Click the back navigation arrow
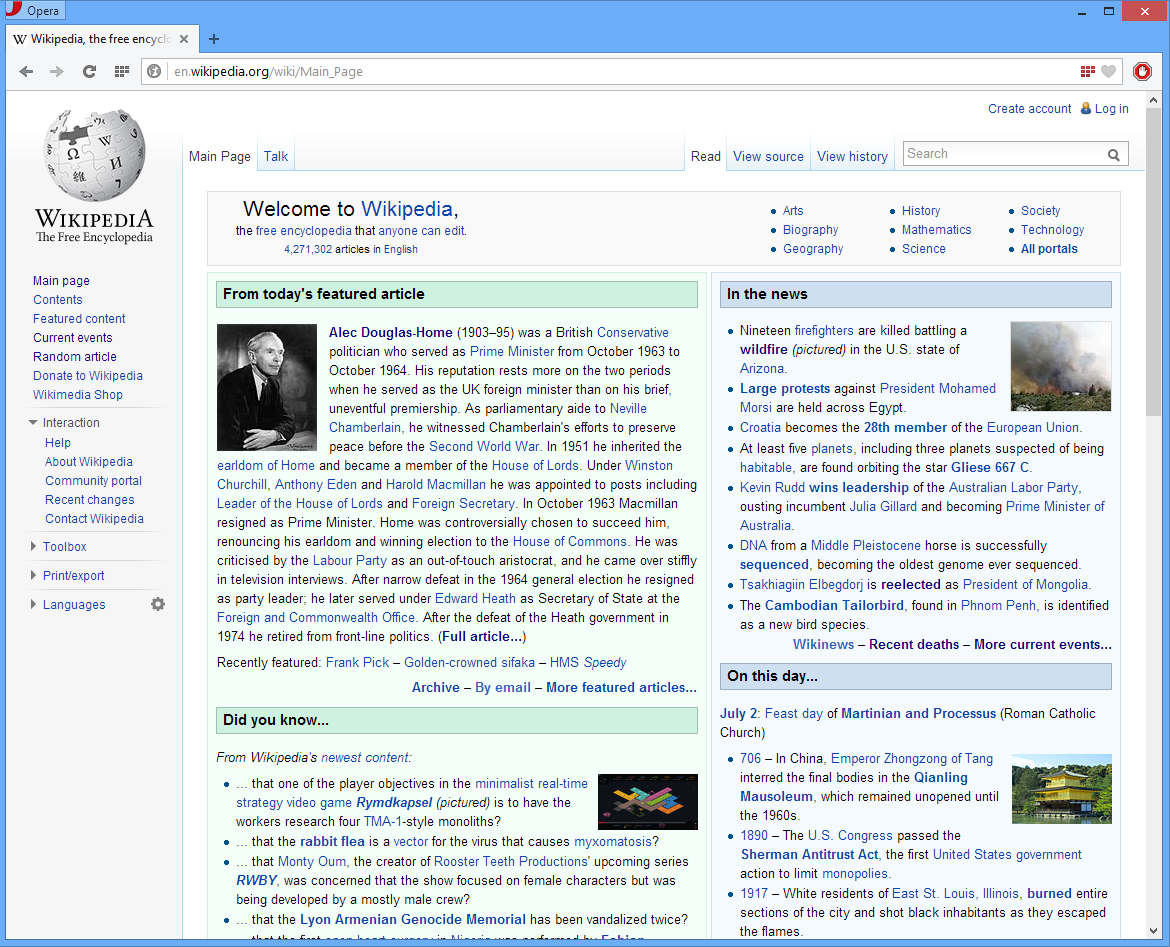Screen dimensions: 1170x947 coord(26,71)
